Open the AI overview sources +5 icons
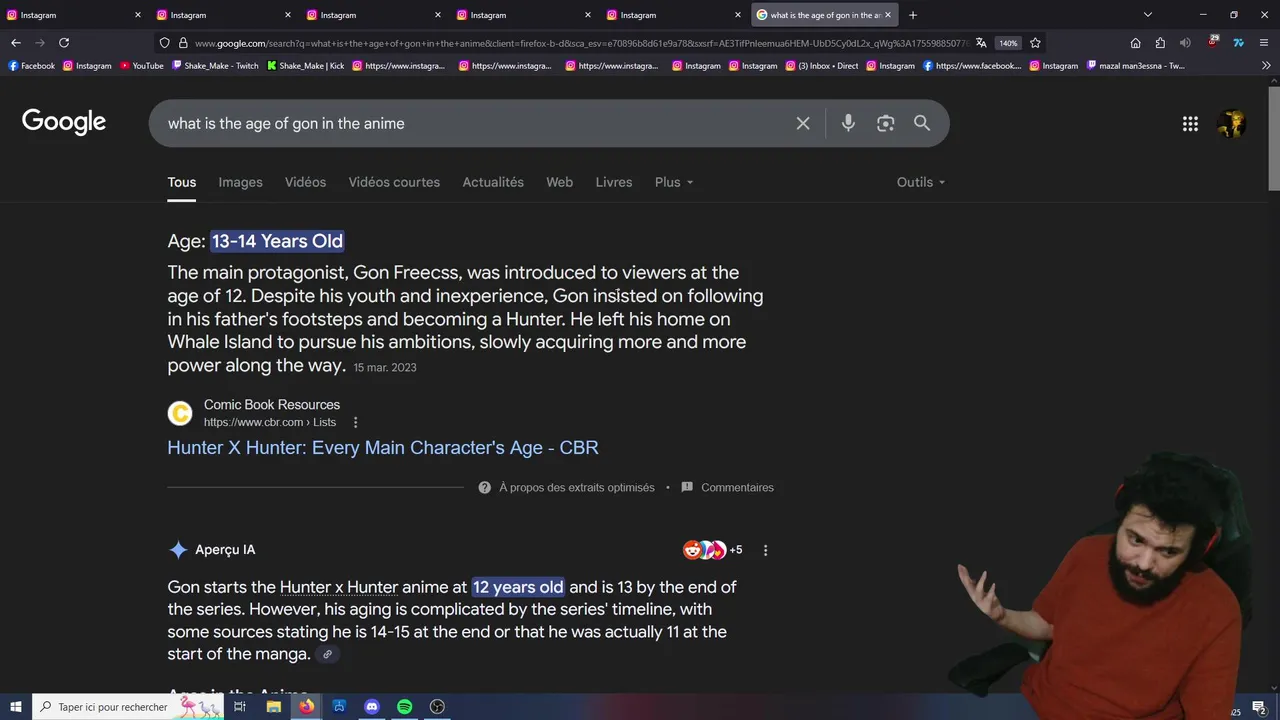The image size is (1280, 720). point(712,550)
